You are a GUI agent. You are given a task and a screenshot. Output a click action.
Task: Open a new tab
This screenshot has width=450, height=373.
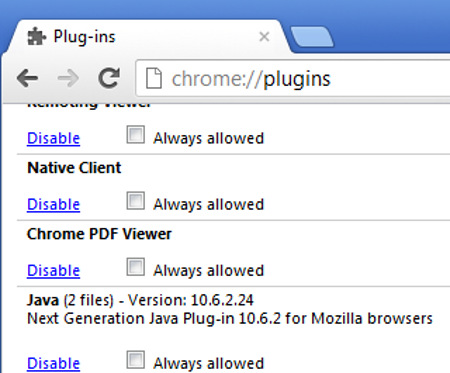[x=312, y=36]
